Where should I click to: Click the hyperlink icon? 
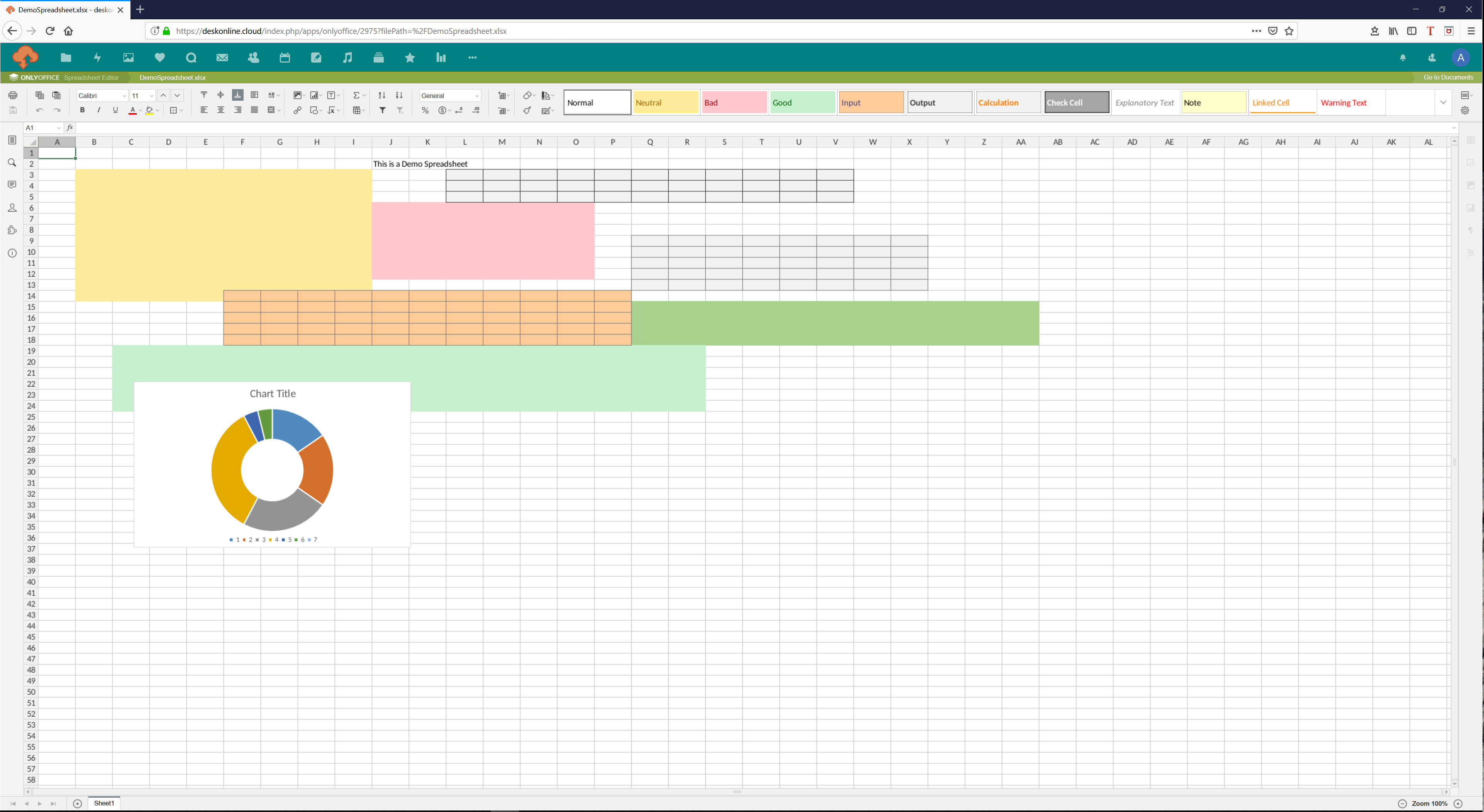pos(297,110)
